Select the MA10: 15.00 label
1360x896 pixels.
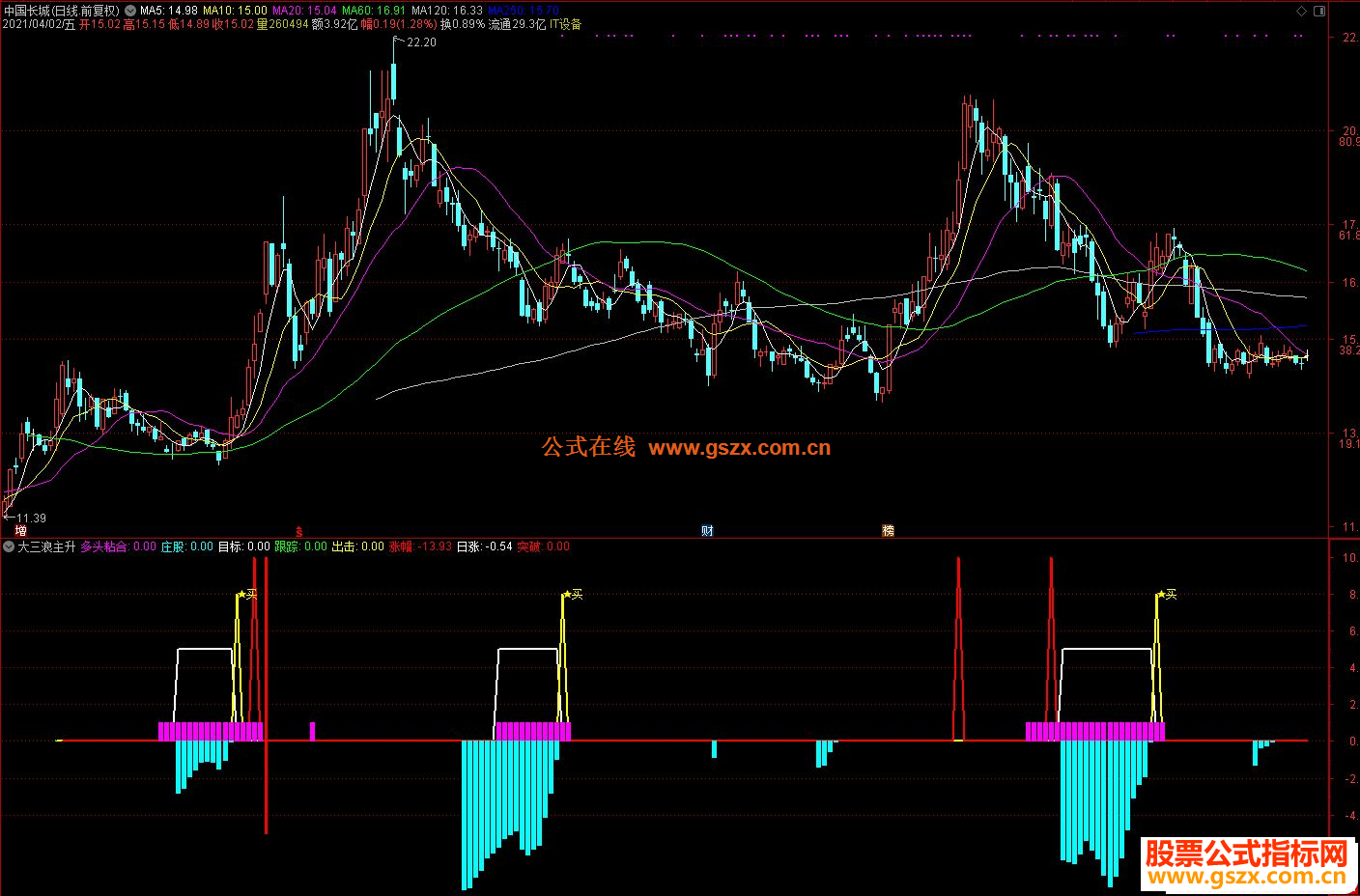pos(235,11)
